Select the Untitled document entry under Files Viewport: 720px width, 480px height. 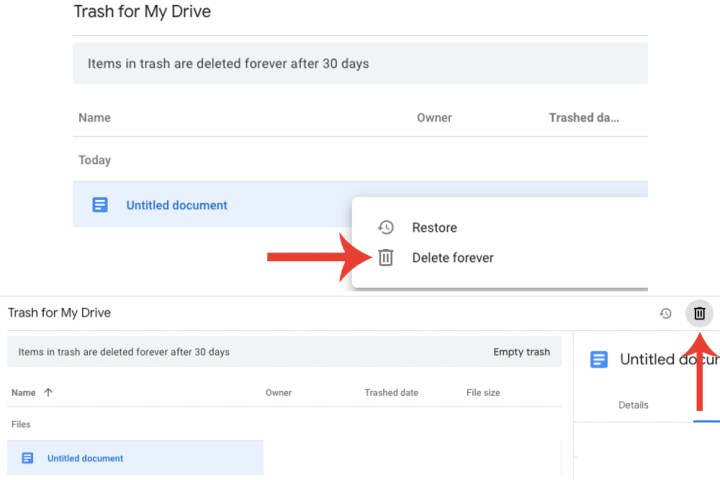(85, 458)
